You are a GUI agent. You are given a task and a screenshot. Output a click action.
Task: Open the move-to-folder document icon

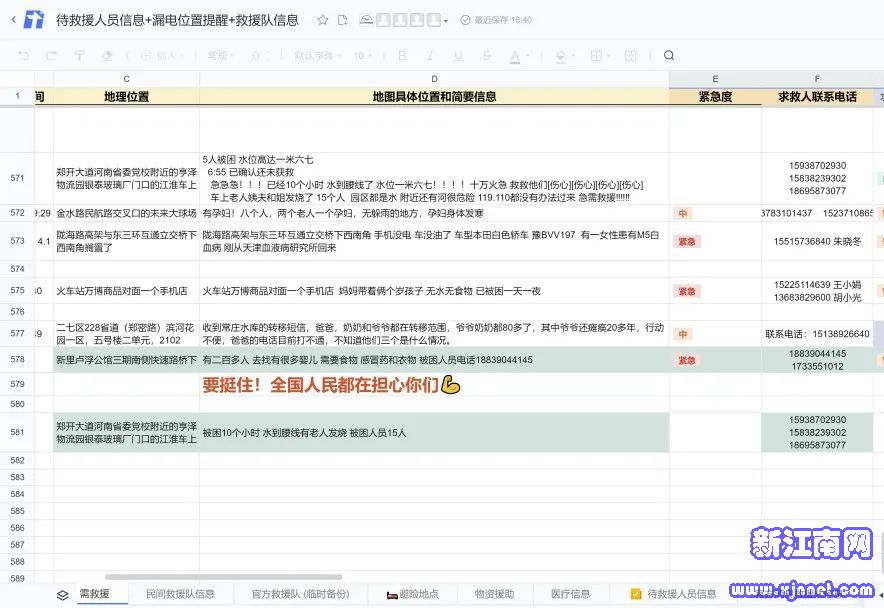pyautogui.click(x=342, y=20)
